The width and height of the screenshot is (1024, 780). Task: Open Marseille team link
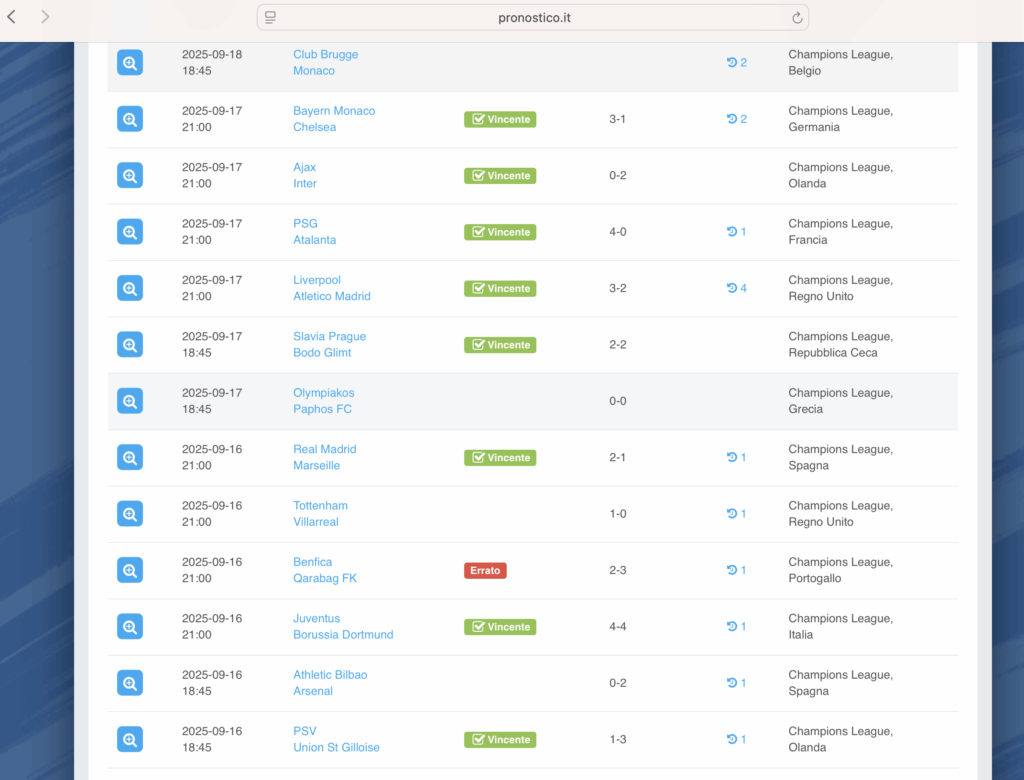tap(316, 466)
